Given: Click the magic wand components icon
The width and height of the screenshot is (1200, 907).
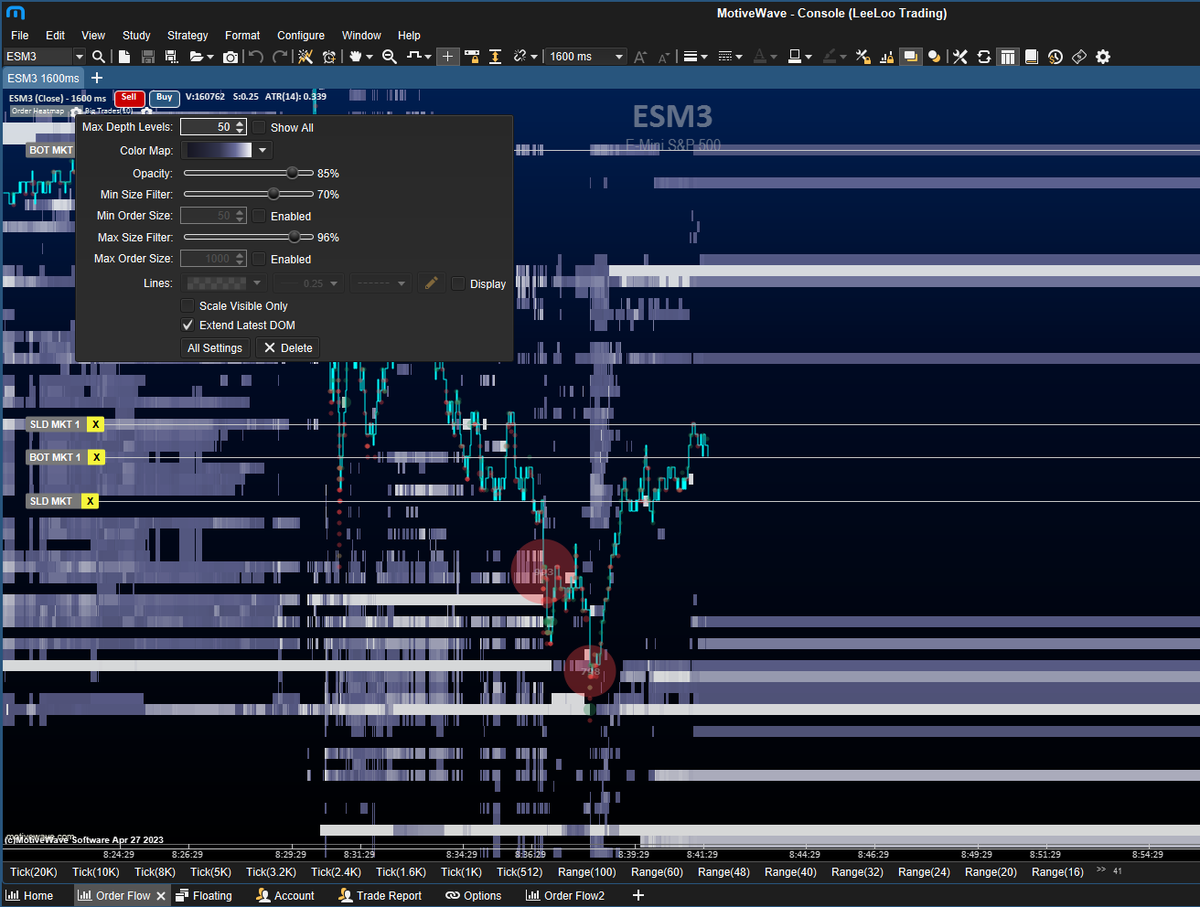Looking at the screenshot, I should 304,57.
